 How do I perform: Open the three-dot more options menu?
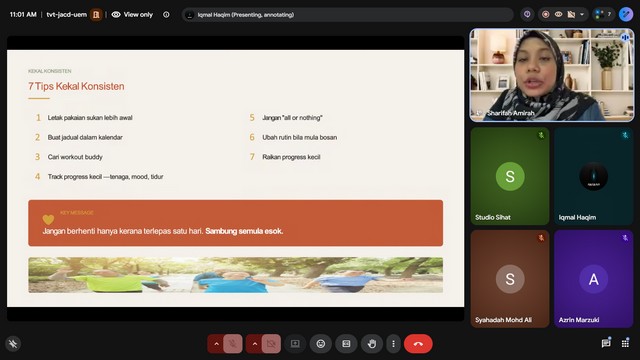coord(393,344)
